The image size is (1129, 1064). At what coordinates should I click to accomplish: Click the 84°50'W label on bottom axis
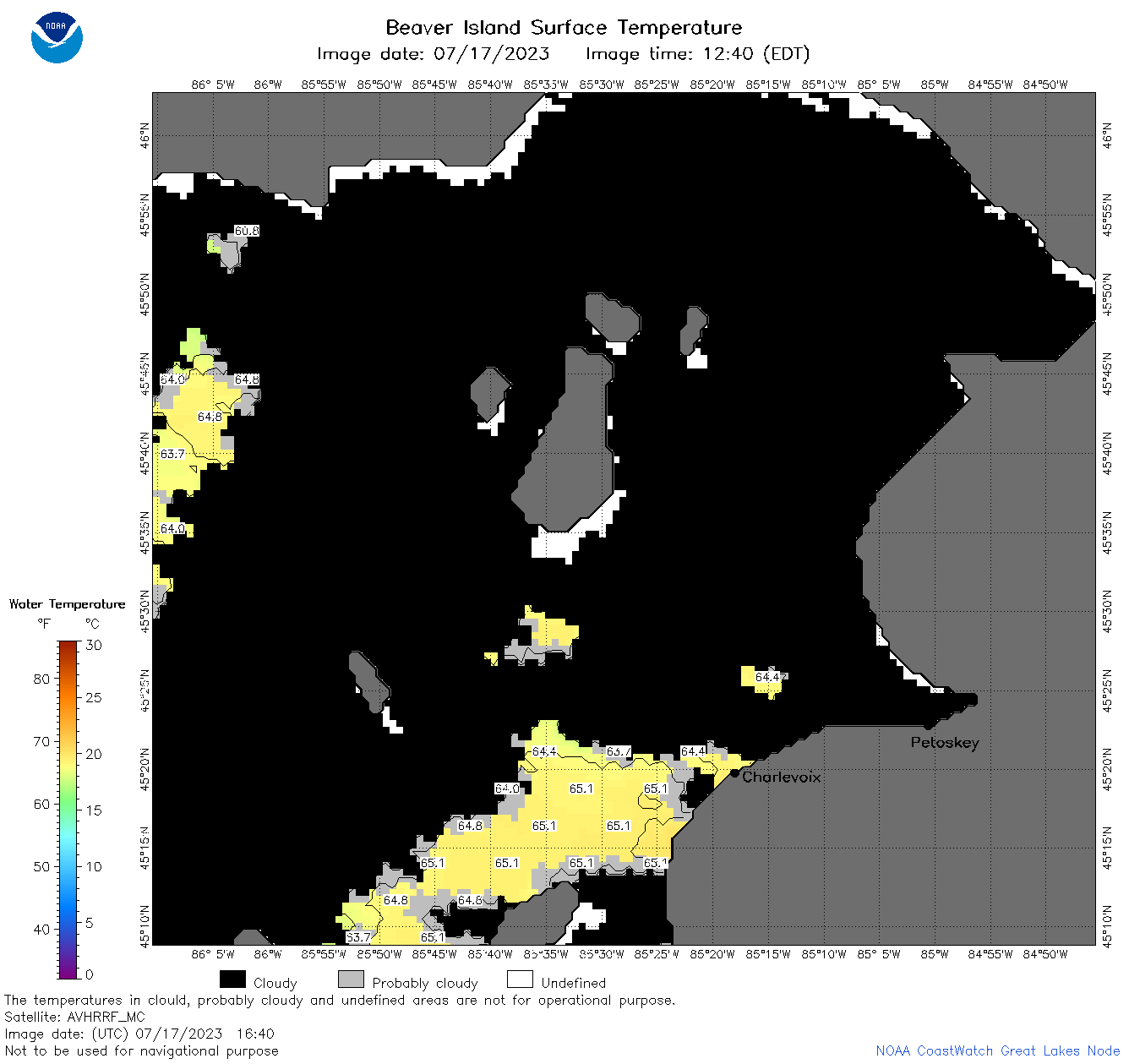click(x=1045, y=954)
